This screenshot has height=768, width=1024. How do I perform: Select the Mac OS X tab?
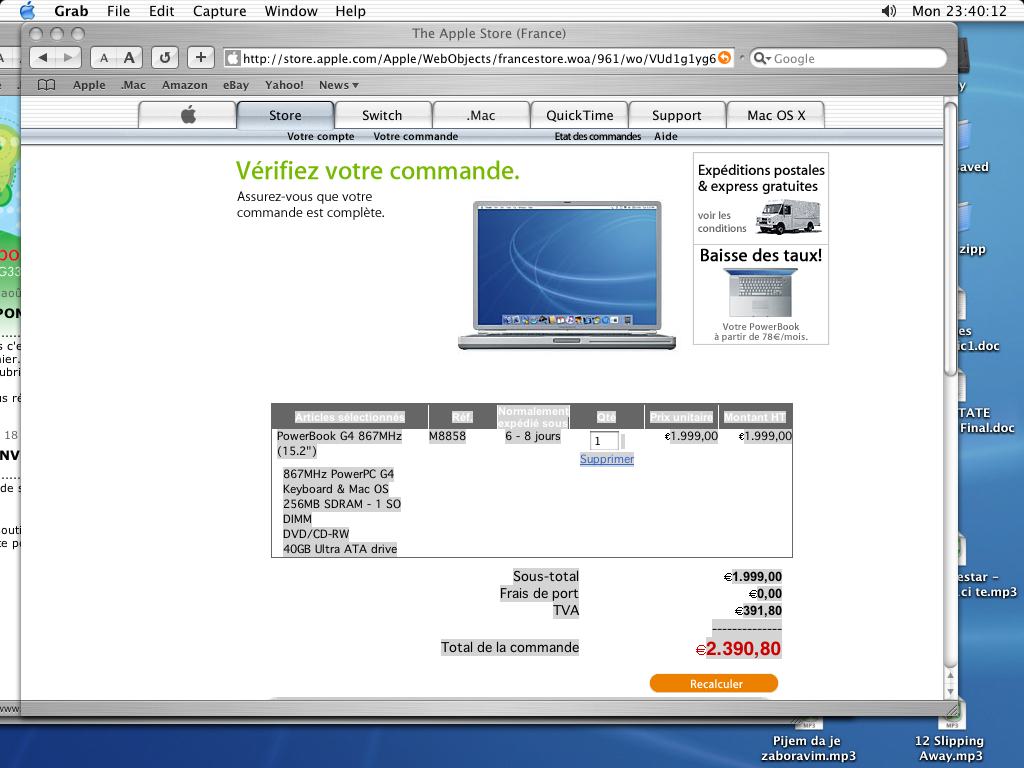[x=776, y=115]
